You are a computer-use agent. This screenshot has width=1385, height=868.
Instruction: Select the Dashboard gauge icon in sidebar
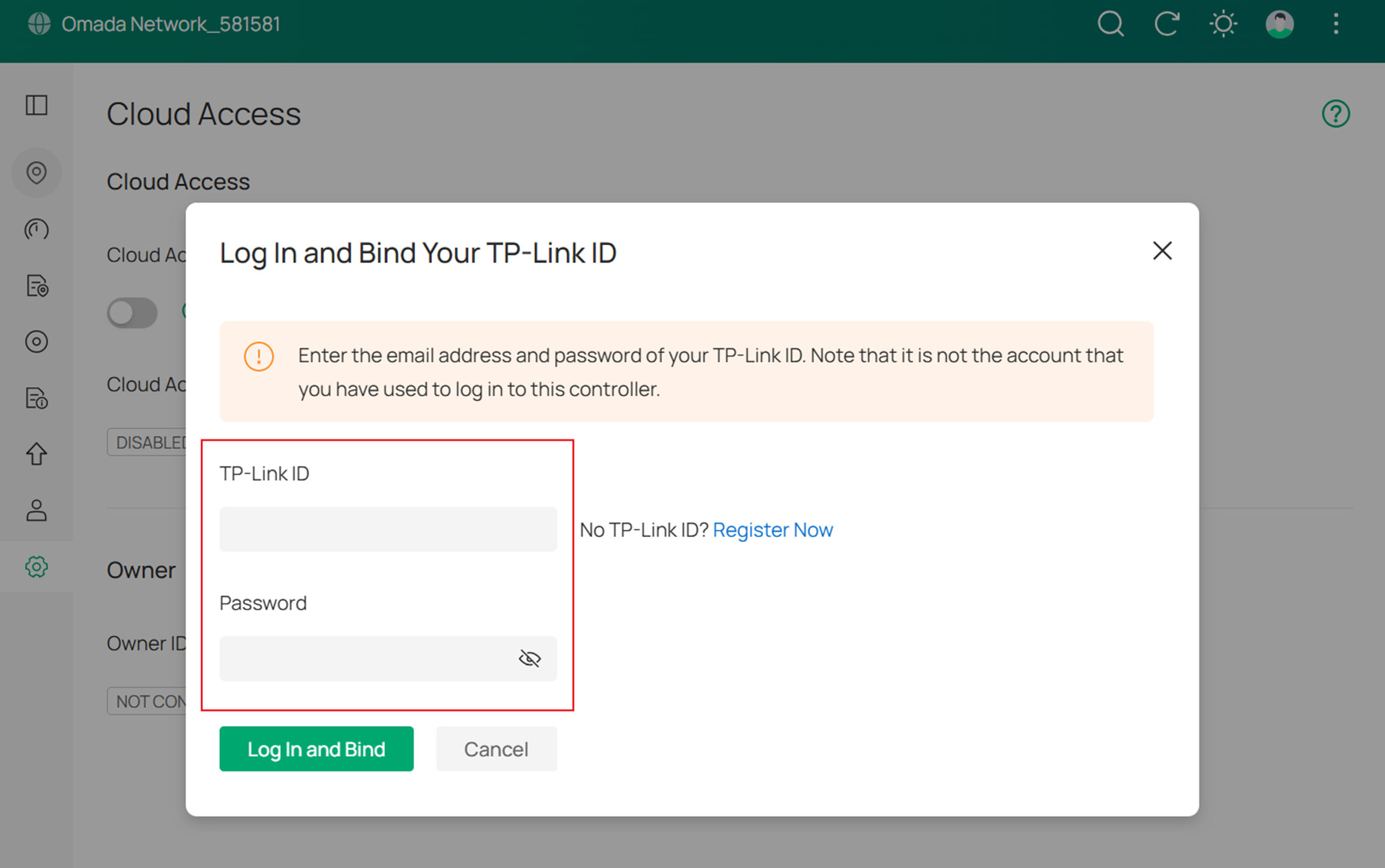[37, 229]
